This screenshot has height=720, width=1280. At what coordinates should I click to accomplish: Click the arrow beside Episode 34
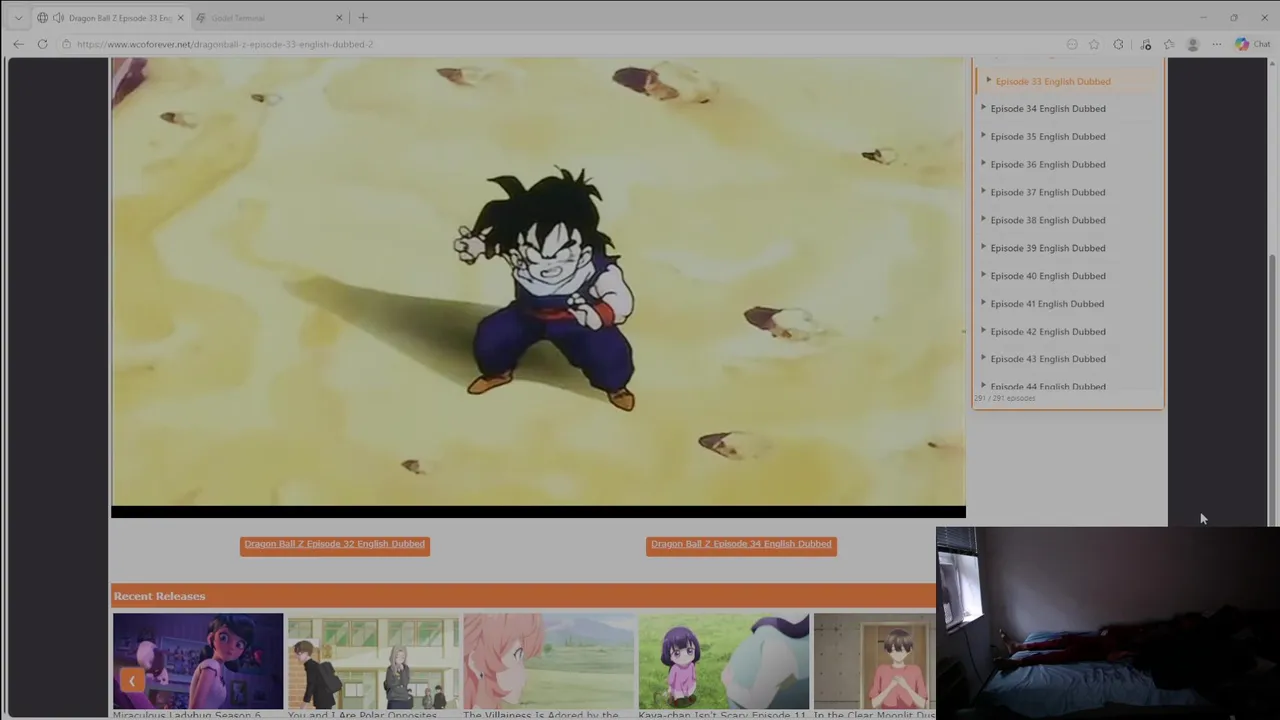pos(983,107)
